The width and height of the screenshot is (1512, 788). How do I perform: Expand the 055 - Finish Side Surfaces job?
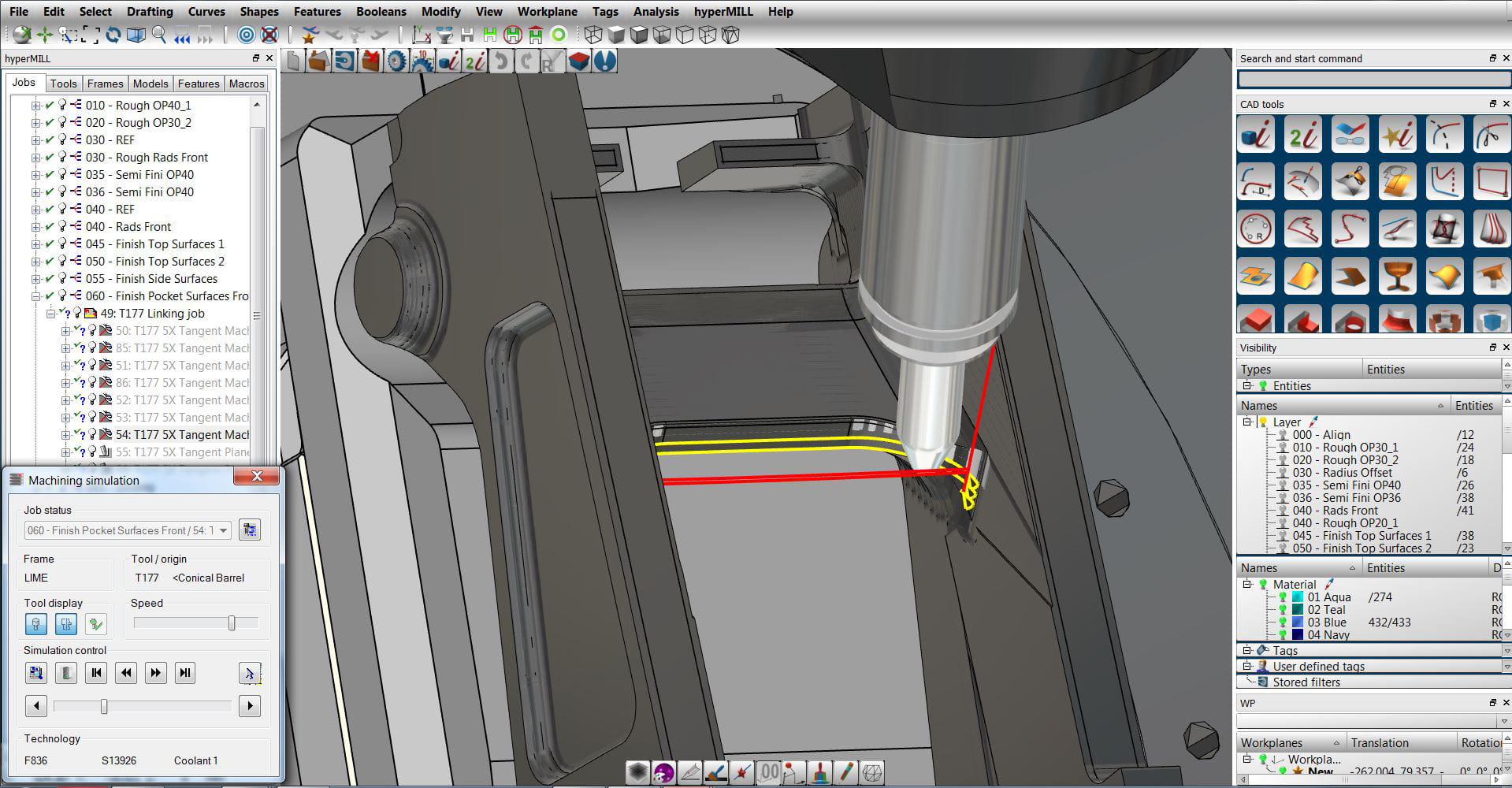35,279
